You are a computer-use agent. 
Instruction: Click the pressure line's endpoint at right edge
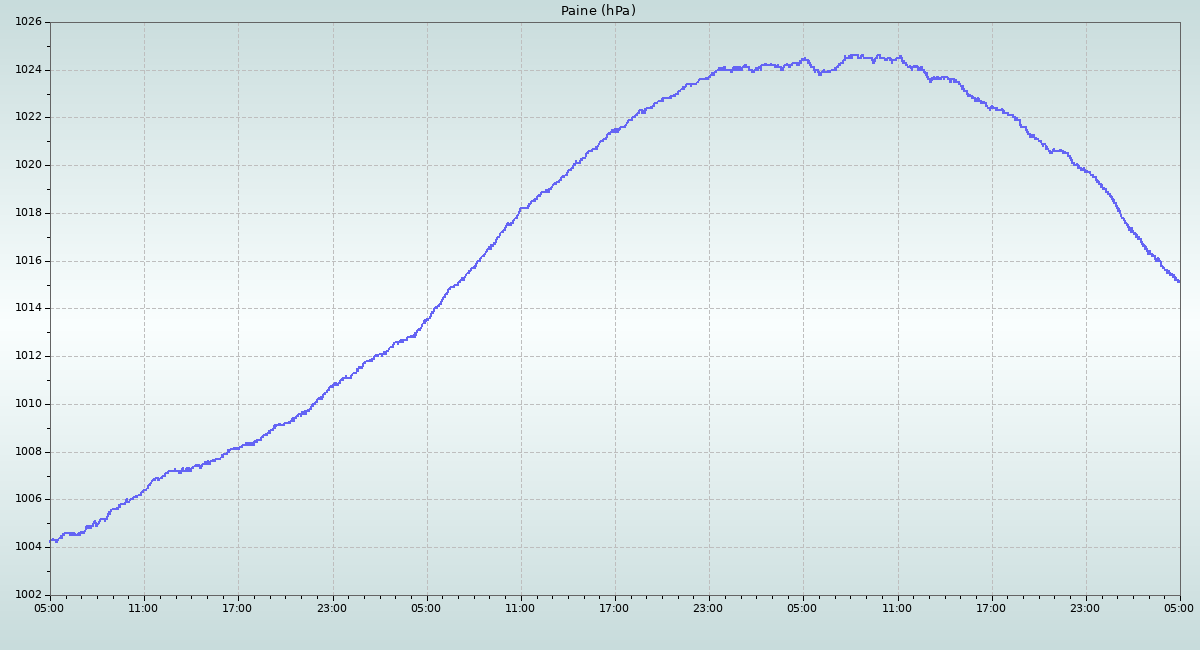coord(1179,281)
